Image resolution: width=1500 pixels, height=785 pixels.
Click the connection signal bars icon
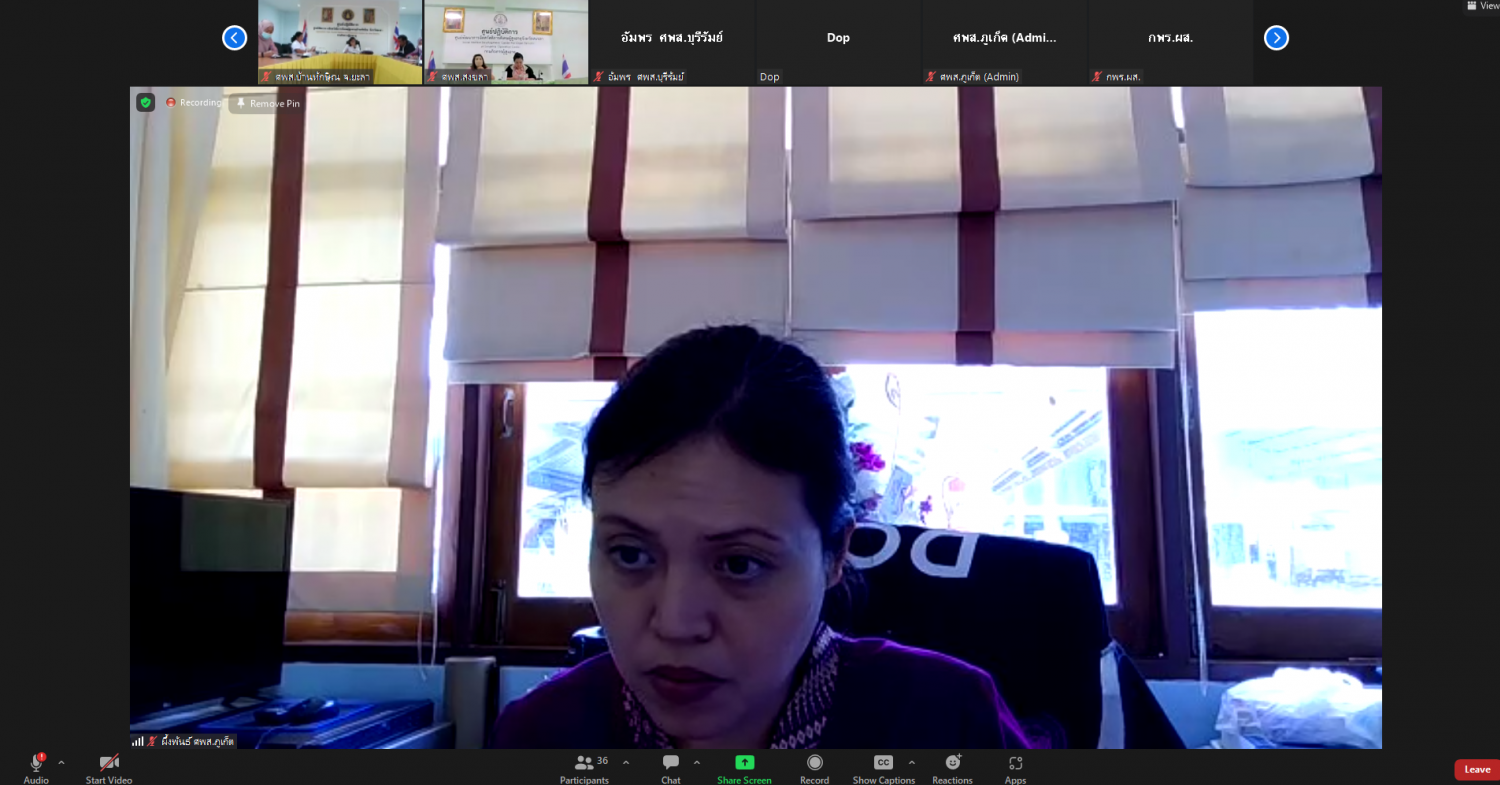point(138,741)
